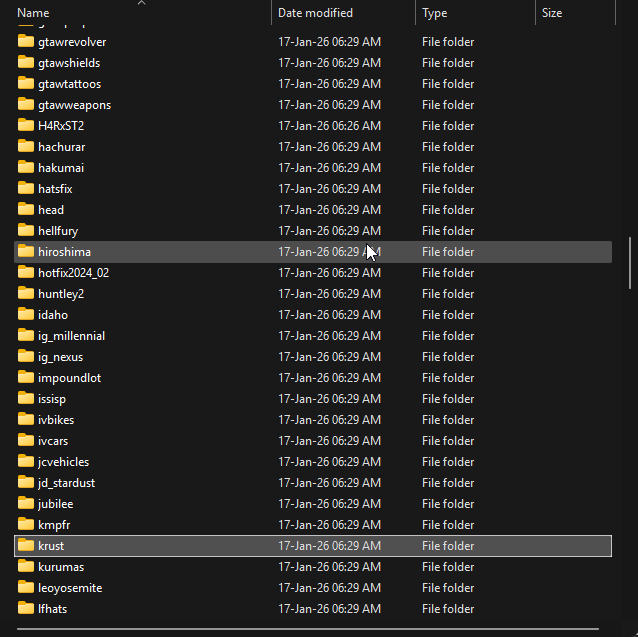Select the head folder name

pos(51,210)
